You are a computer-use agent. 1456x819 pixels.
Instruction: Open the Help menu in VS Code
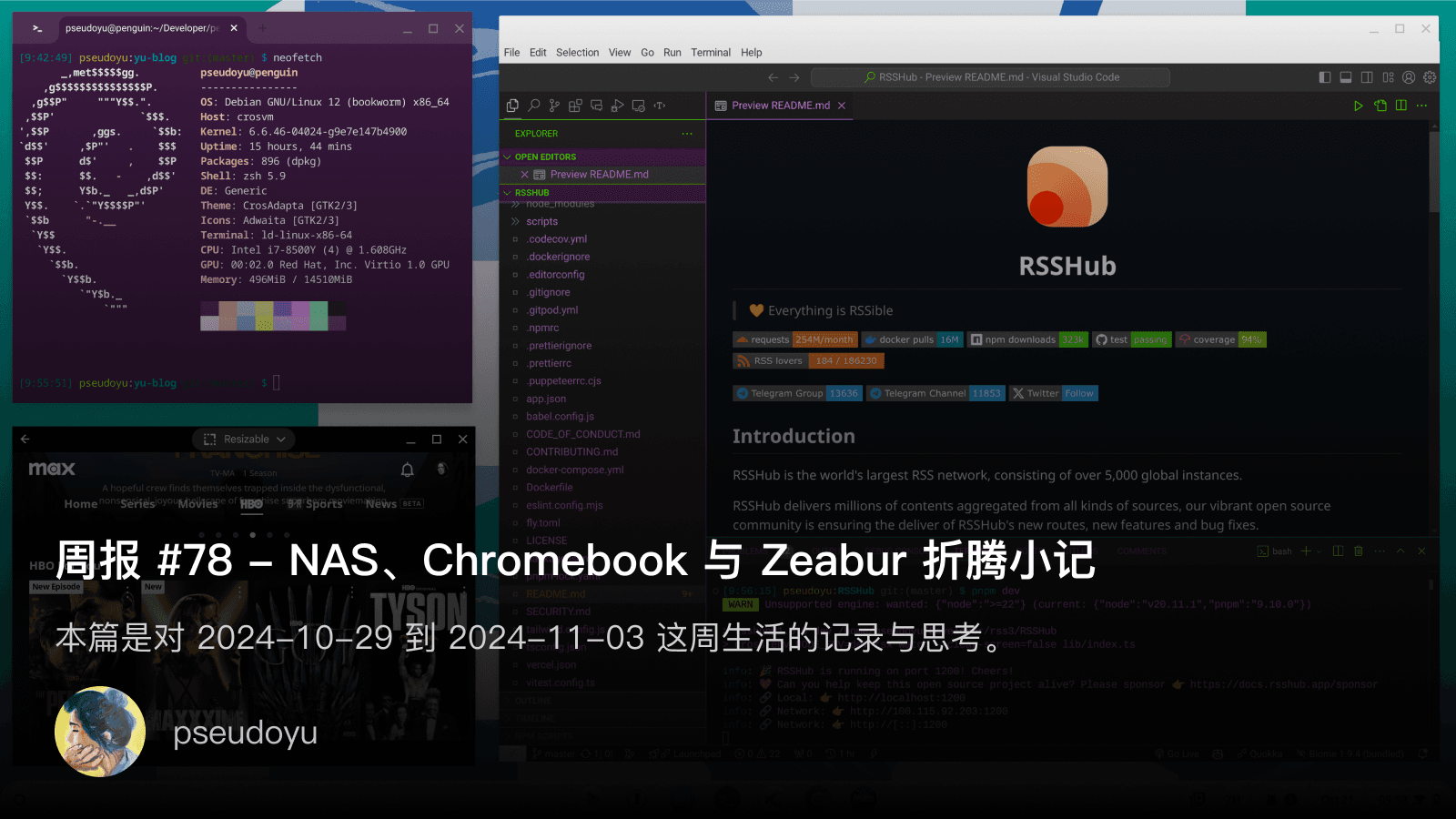point(752,53)
